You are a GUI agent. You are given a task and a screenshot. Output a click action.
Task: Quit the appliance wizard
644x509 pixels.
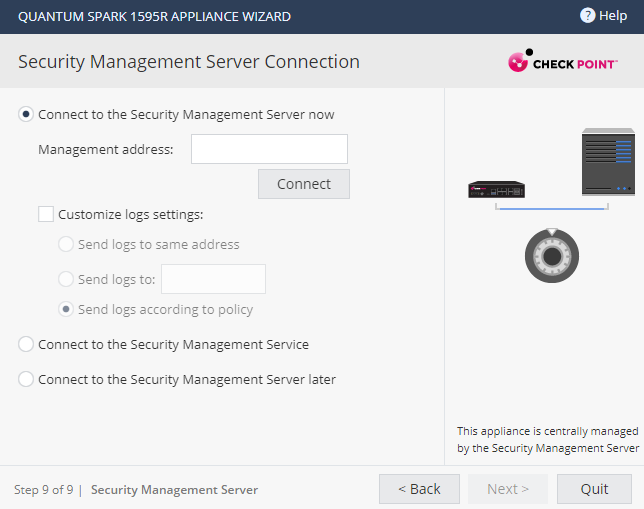coord(594,489)
